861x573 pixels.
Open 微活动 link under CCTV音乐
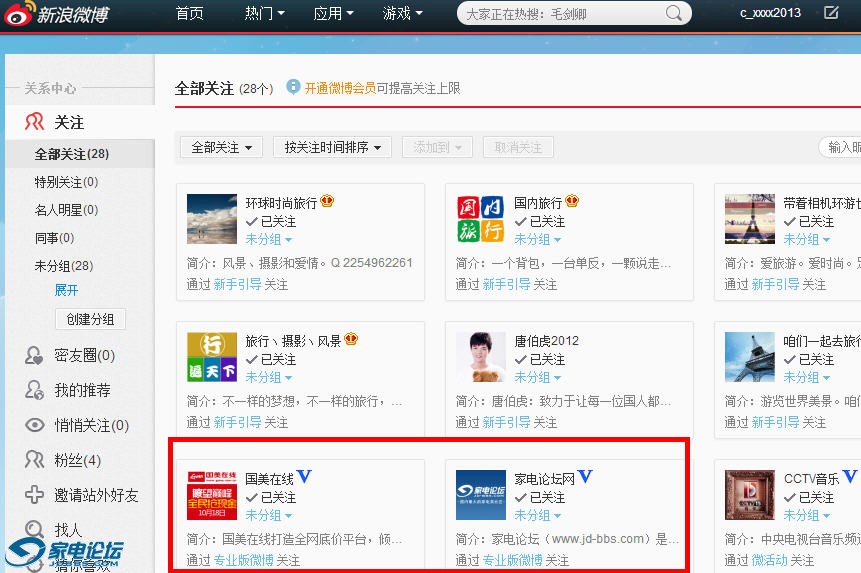pyautogui.click(x=769, y=560)
